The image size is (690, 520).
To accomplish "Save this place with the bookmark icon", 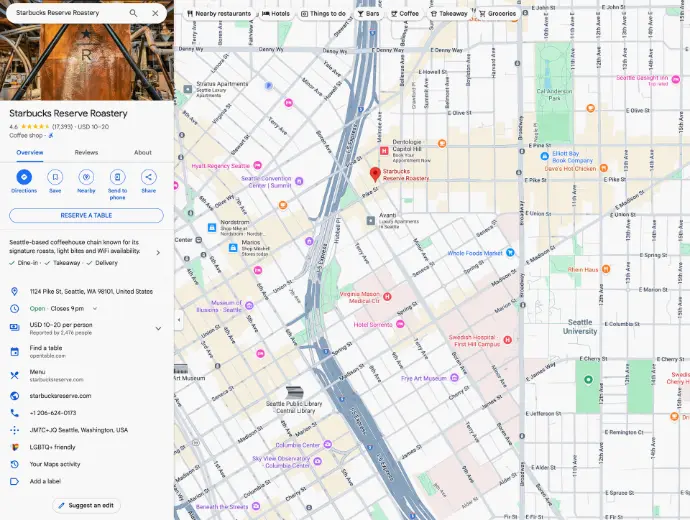I will click(55, 177).
